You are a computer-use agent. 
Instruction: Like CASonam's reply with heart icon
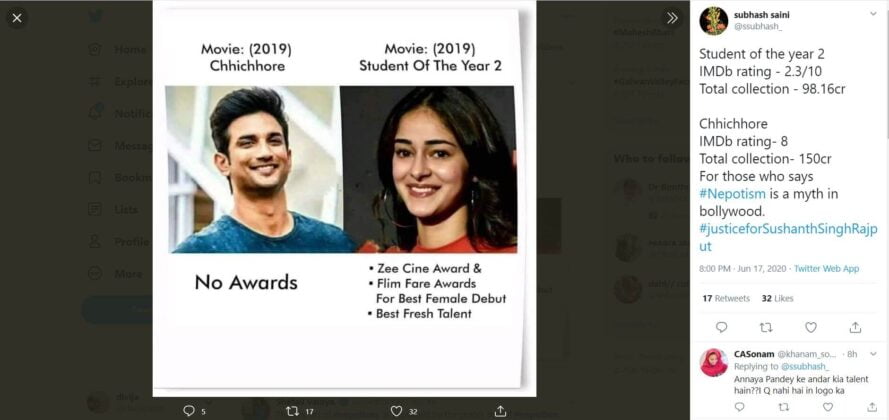[828, 407]
